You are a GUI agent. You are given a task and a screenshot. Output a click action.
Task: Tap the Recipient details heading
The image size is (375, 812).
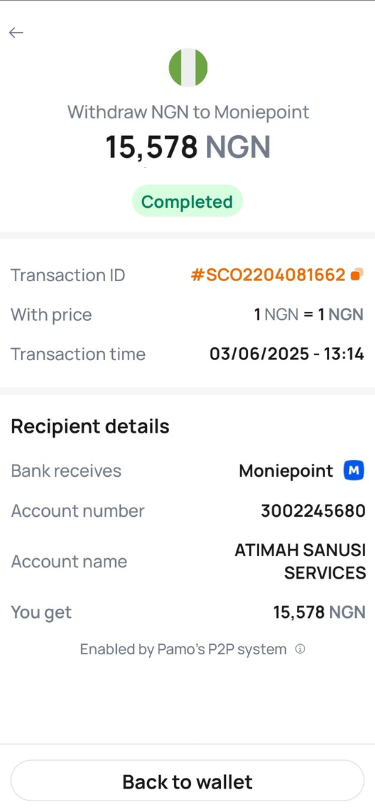tap(90, 427)
